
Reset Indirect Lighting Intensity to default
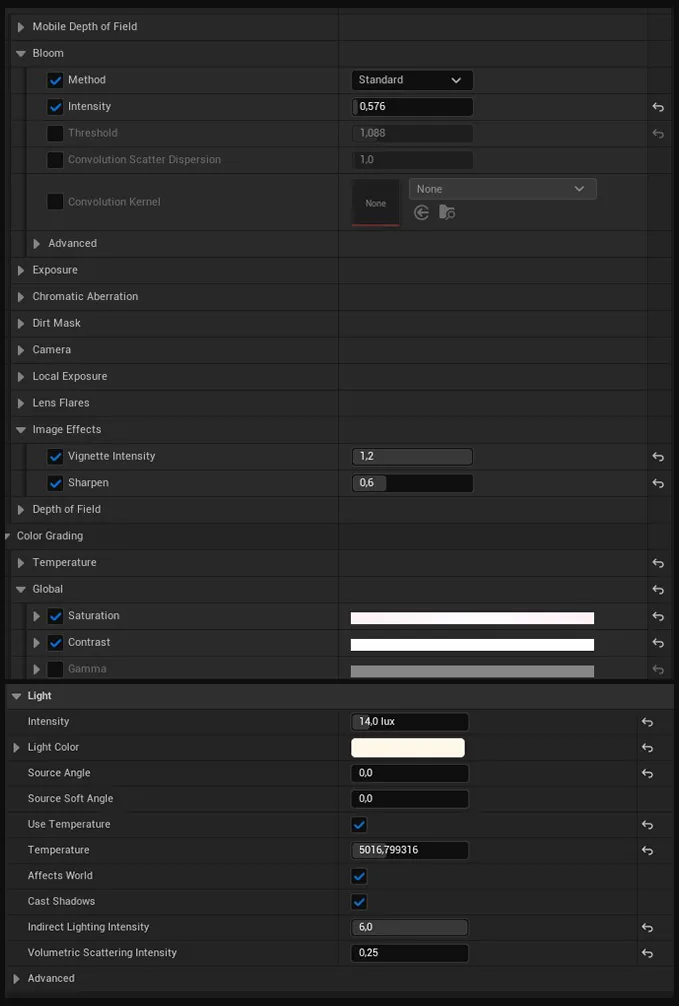tap(648, 928)
